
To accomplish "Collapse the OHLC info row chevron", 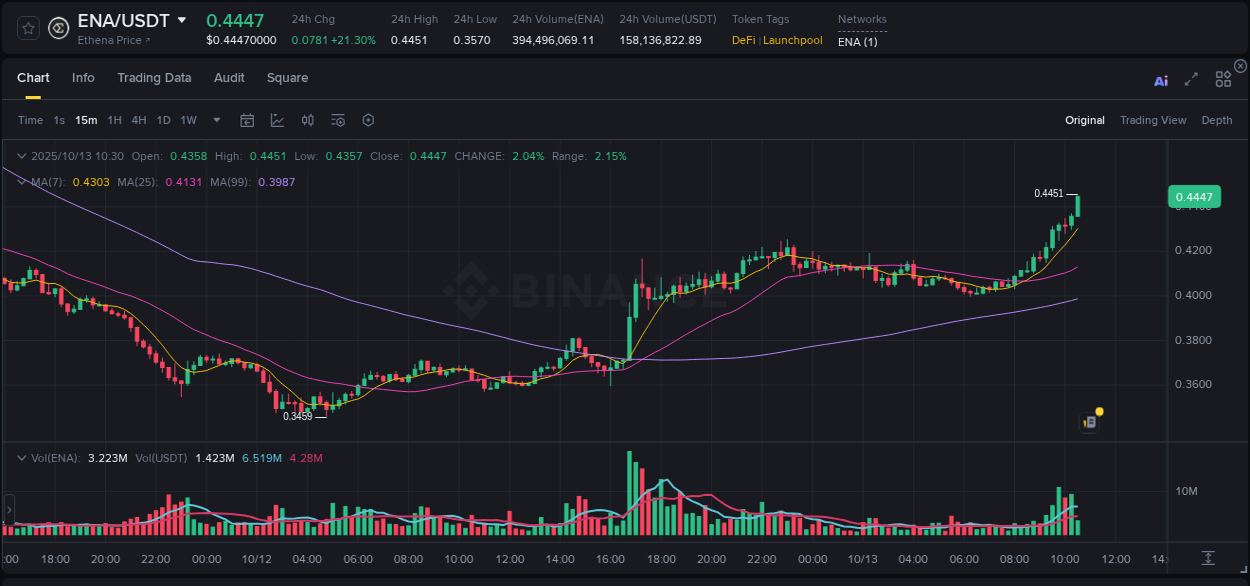I will click(x=21, y=156).
